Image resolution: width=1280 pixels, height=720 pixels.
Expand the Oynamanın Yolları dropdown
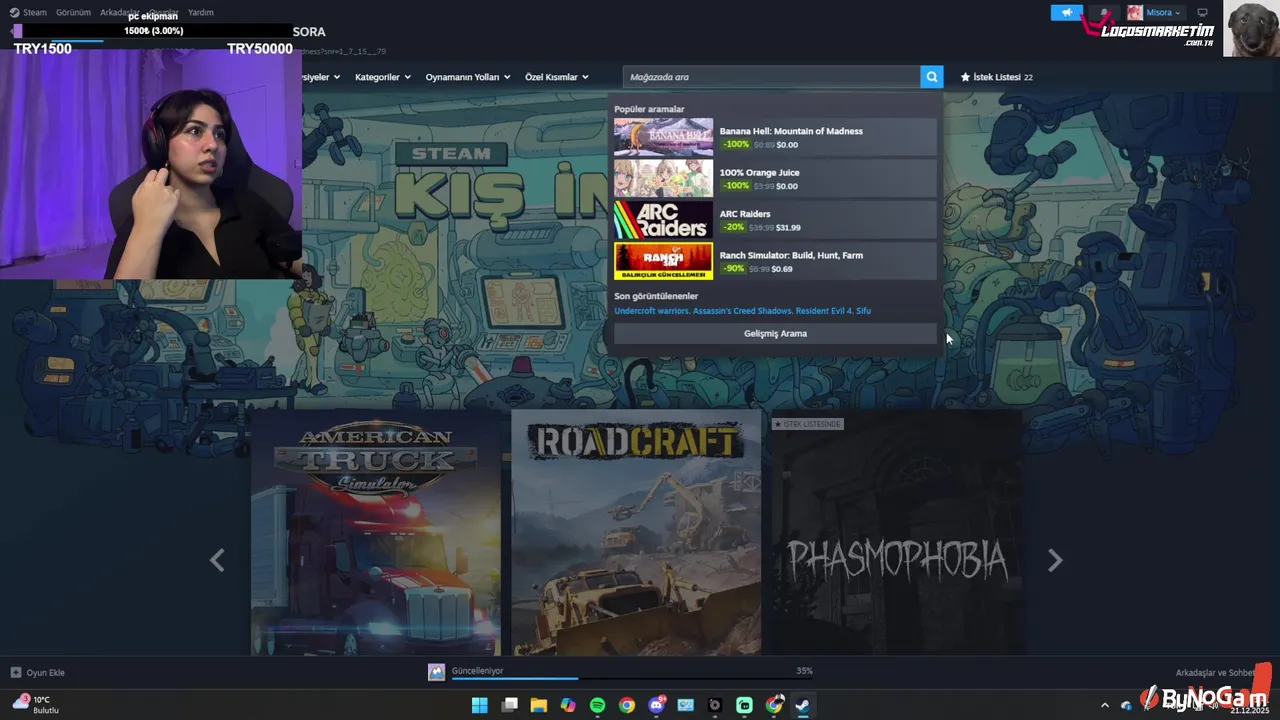click(x=468, y=77)
